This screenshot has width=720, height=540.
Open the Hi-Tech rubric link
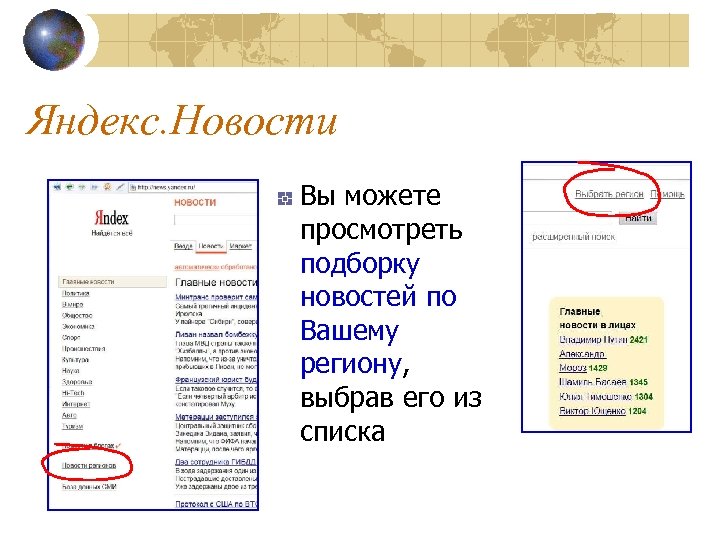point(73,393)
